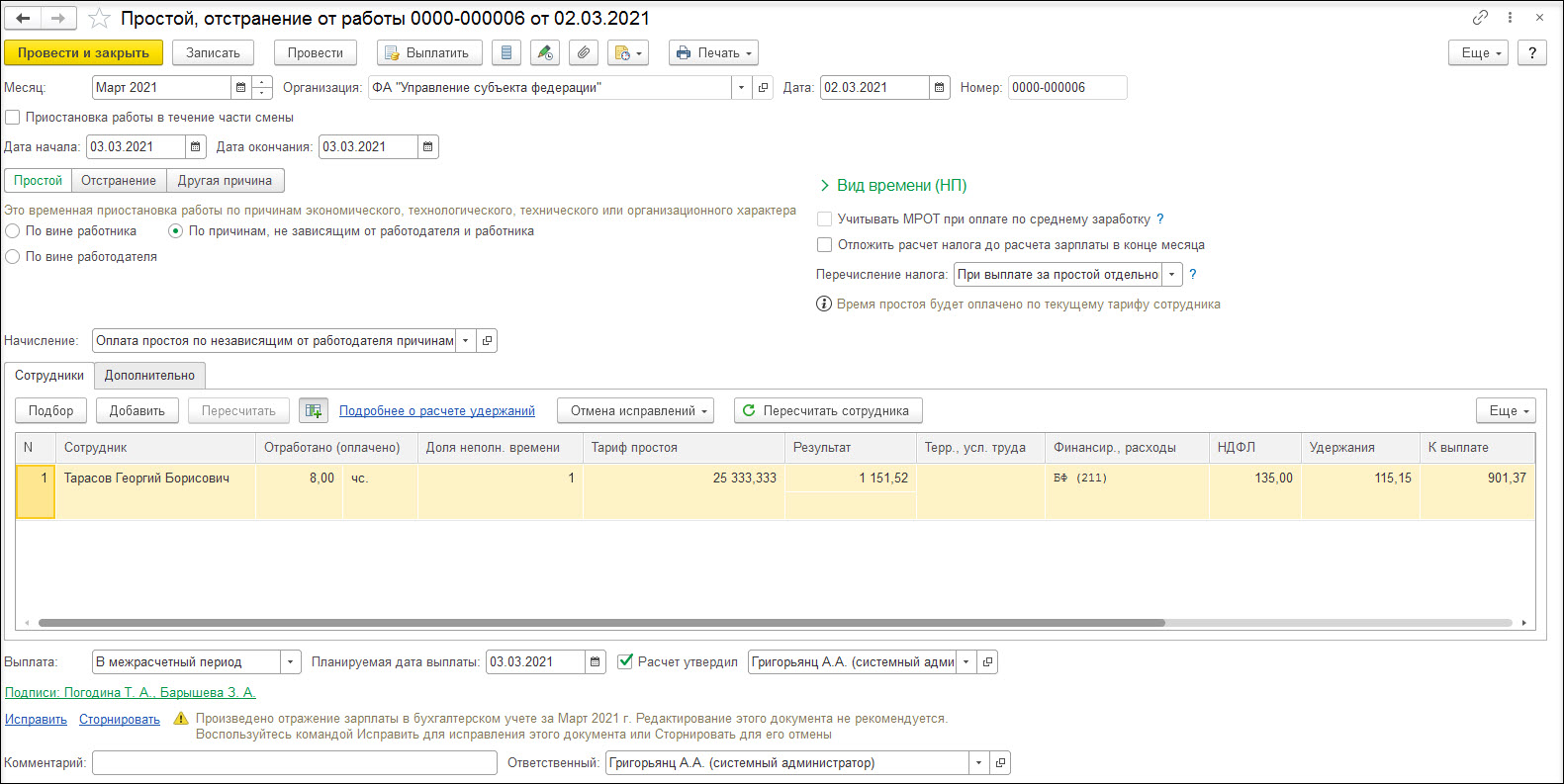
Task: Toggle Приостановка работы в течение части смены
Action: (13, 118)
